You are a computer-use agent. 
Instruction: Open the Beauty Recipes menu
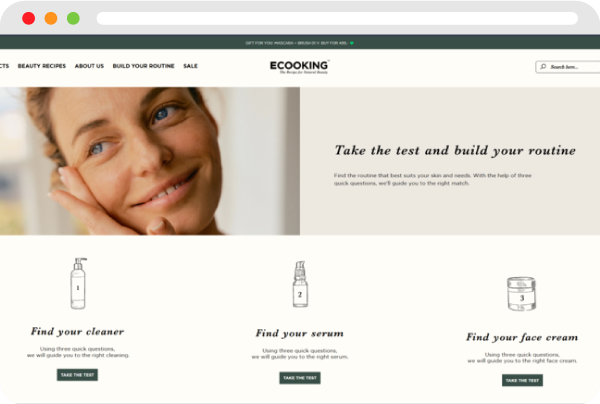[42, 66]
